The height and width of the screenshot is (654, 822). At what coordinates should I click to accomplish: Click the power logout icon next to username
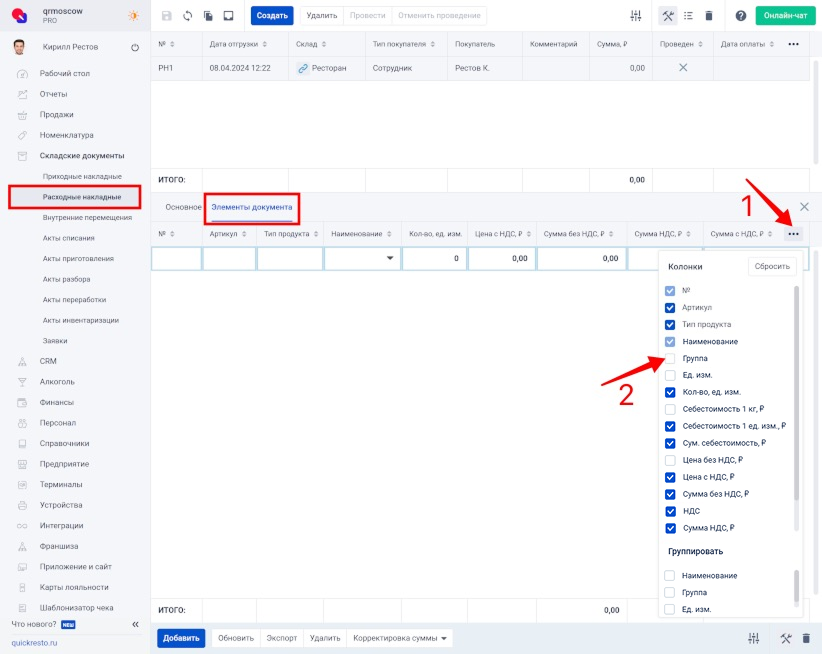135,48
